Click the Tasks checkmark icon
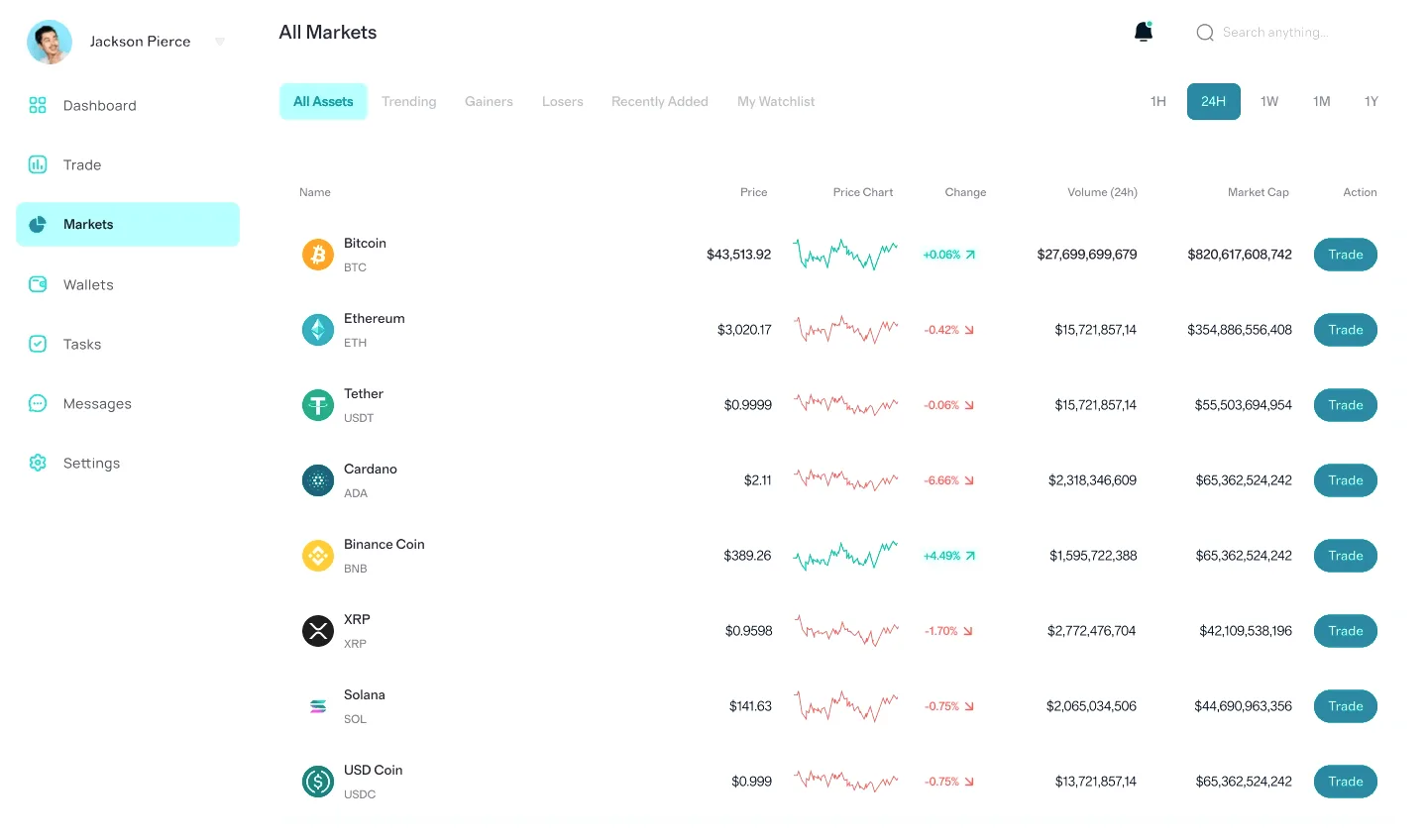1427x840 pixels. point(38,344)
